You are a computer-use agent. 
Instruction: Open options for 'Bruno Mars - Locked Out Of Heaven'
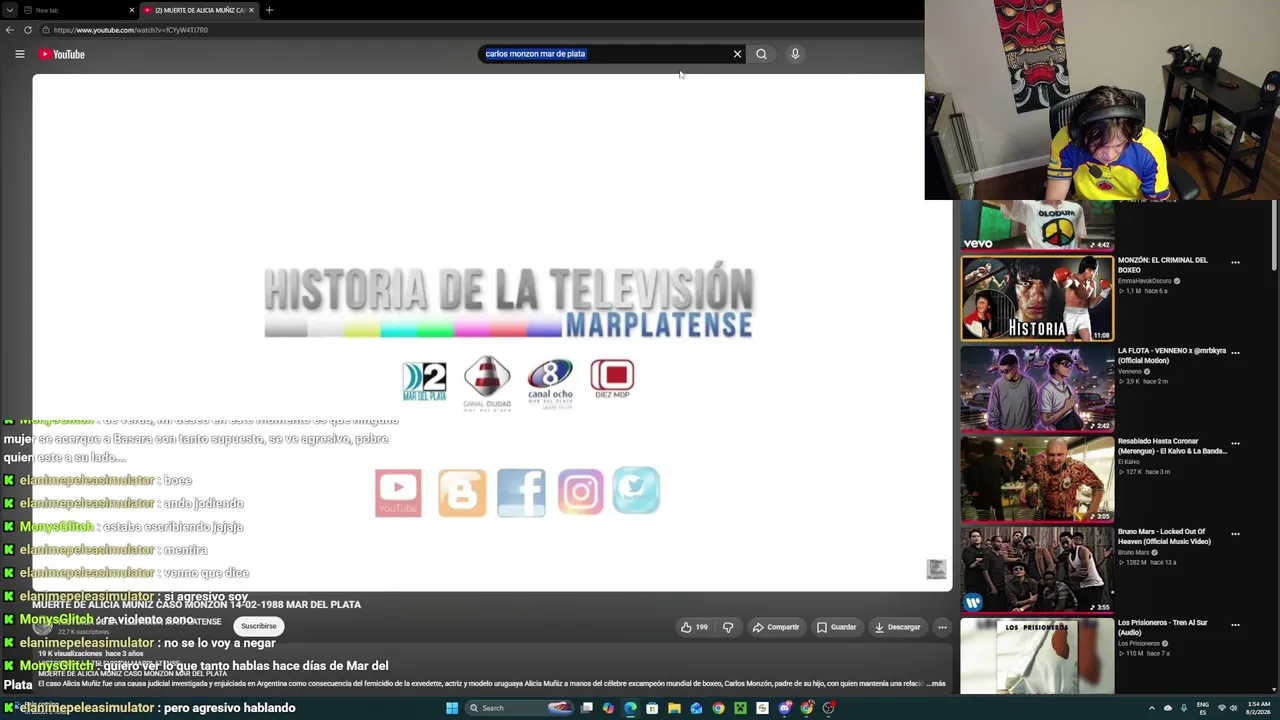1235,534
